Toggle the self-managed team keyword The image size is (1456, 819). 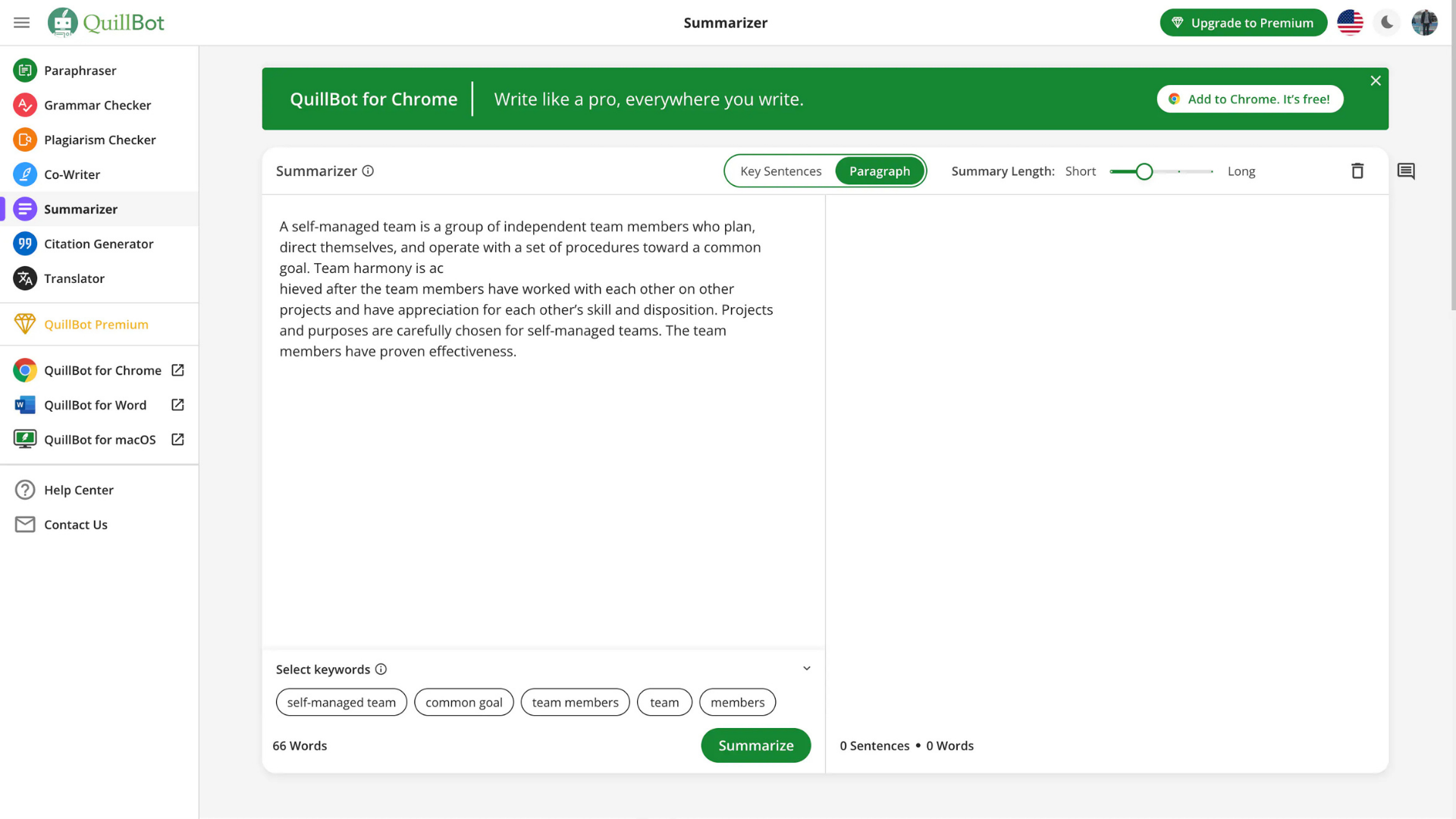click(341, 702)
